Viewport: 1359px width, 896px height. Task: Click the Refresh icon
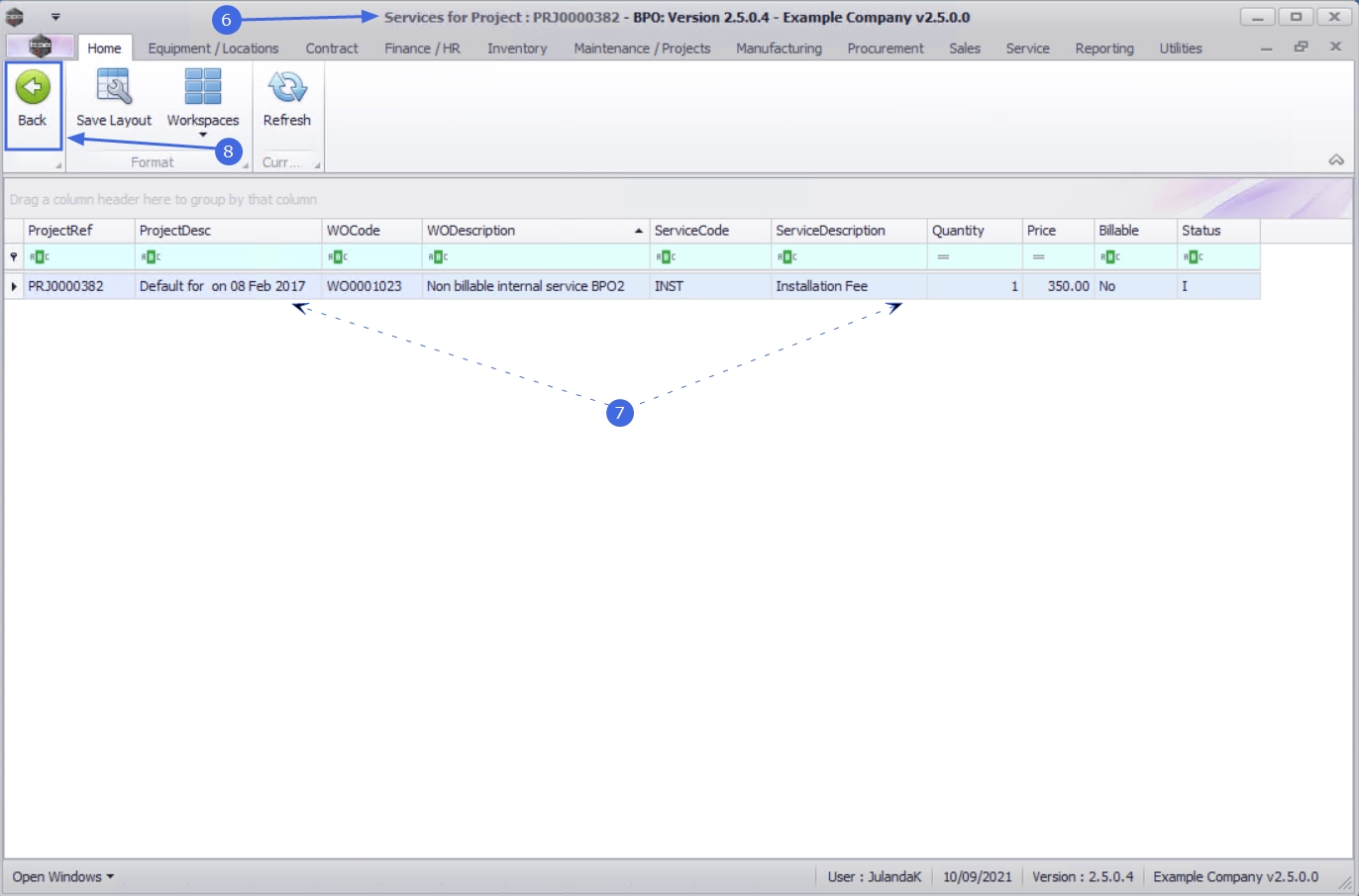[287, 87]
